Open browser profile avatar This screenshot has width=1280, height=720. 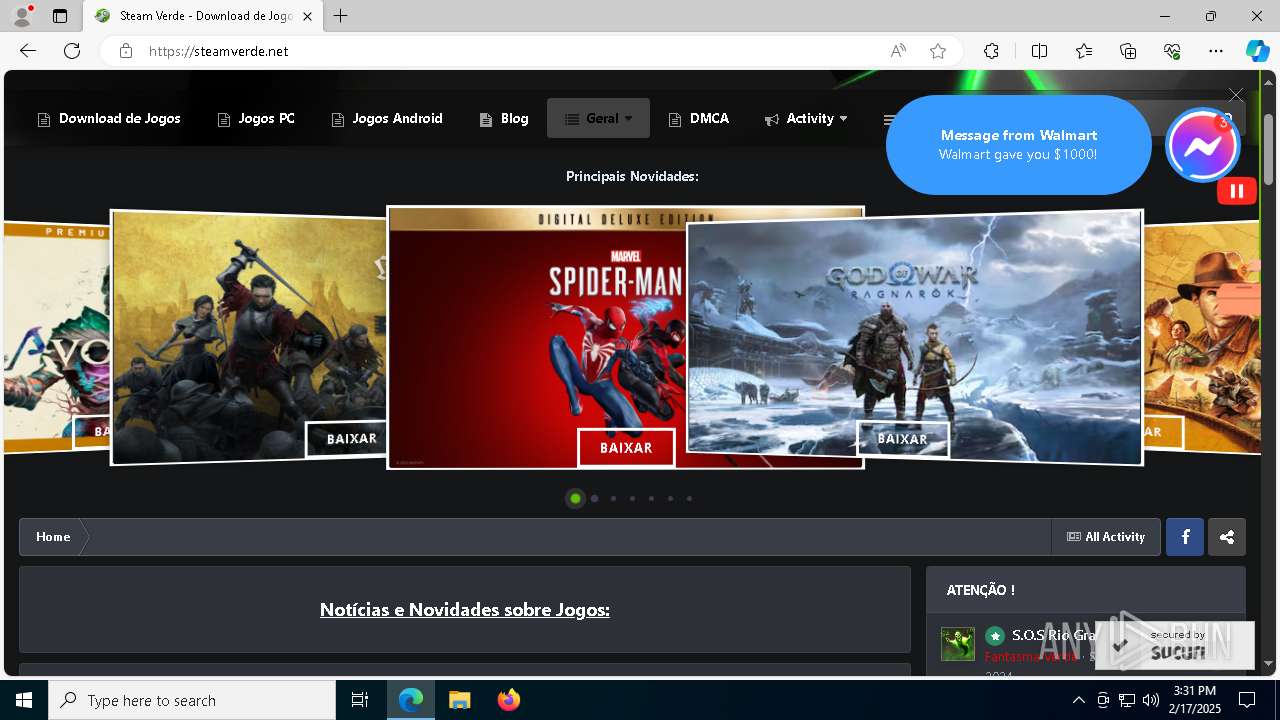pyautogui.click(x=22, y=16)
